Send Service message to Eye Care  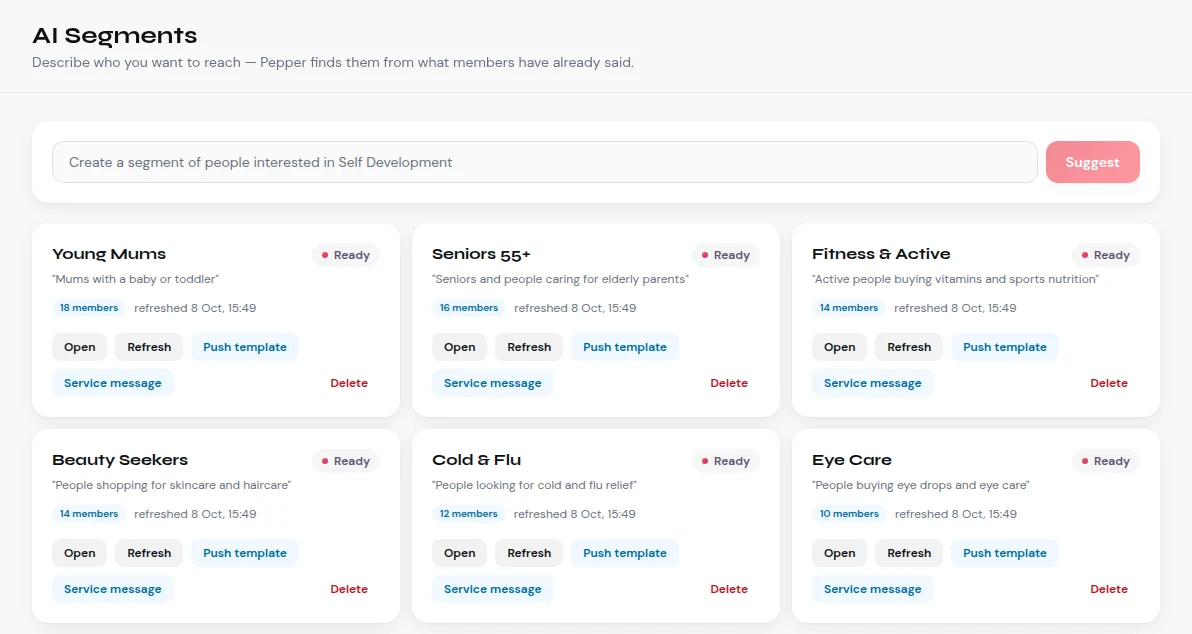coord(873,589)
